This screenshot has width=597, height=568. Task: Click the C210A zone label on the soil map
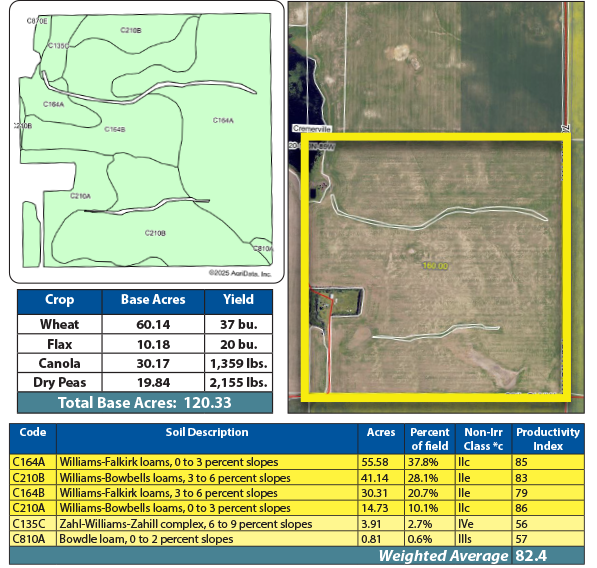(80, 196)
